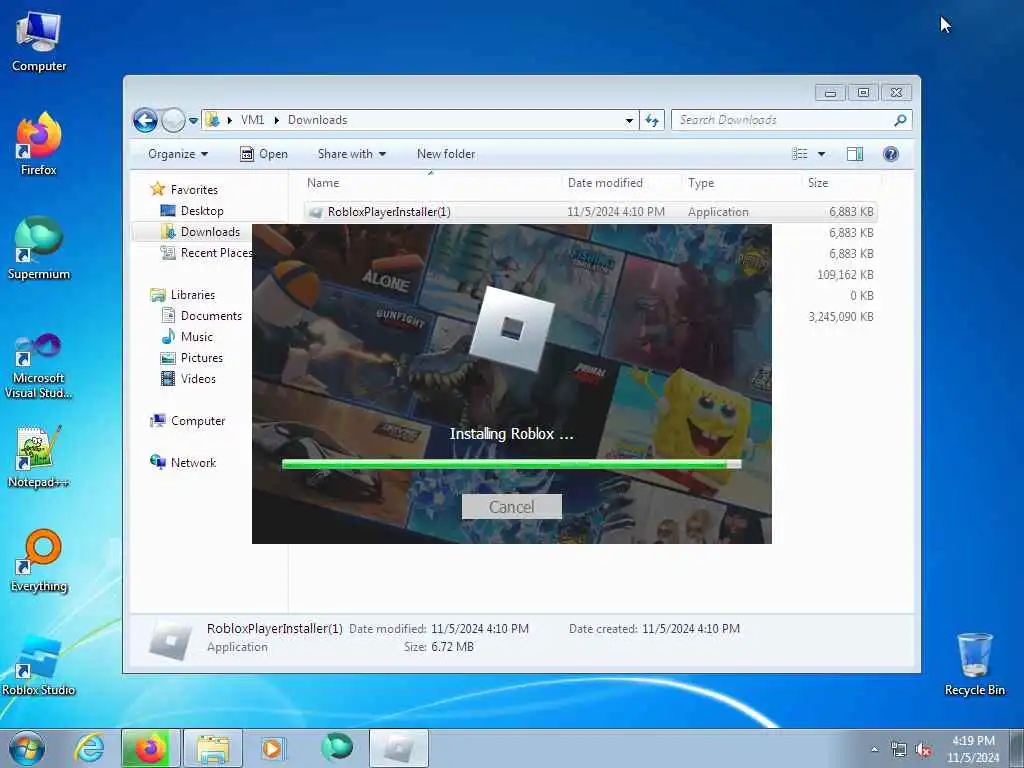Open the Computer desktop icon
This screenshot has width=1024, height=768.
click(x=39, y=42)
